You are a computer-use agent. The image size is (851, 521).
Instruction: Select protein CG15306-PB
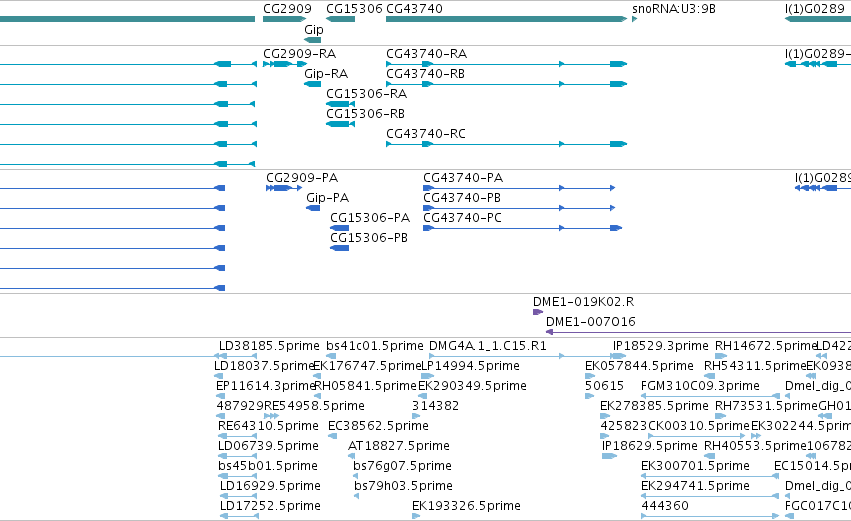coord(369,238)
